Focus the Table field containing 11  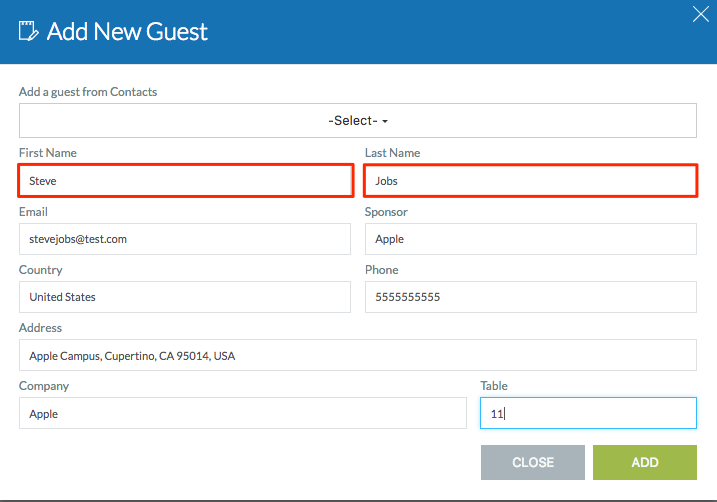[588, 413]
